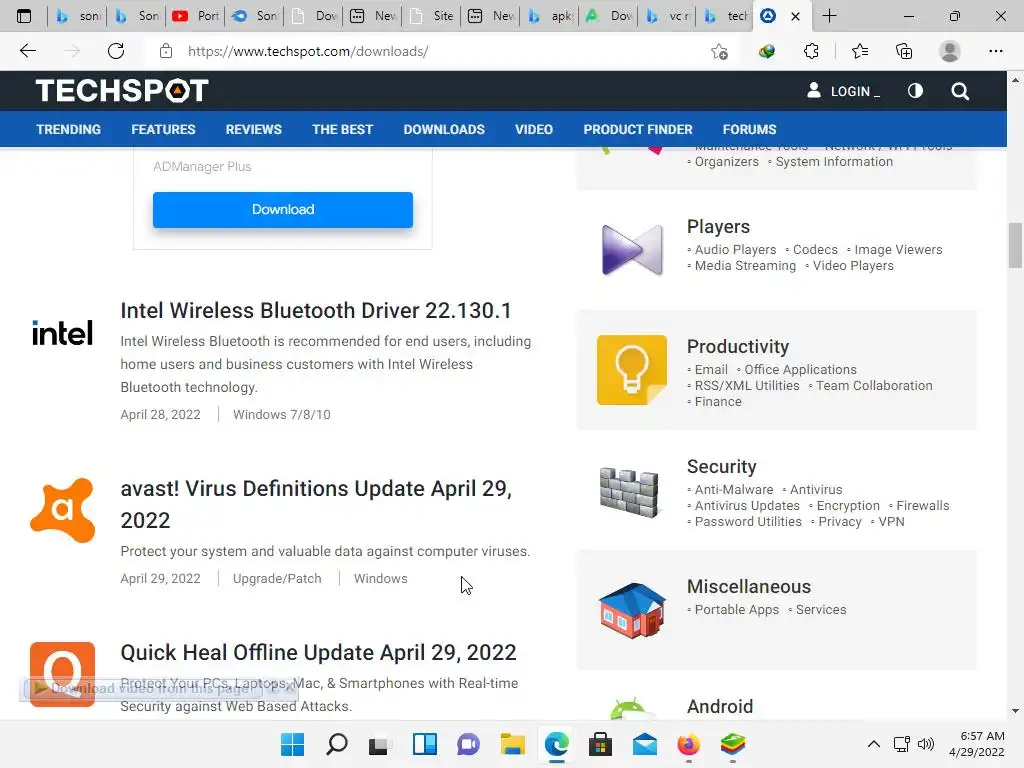
Task: Open VPN subcategory link
Action: click(891, 522)
